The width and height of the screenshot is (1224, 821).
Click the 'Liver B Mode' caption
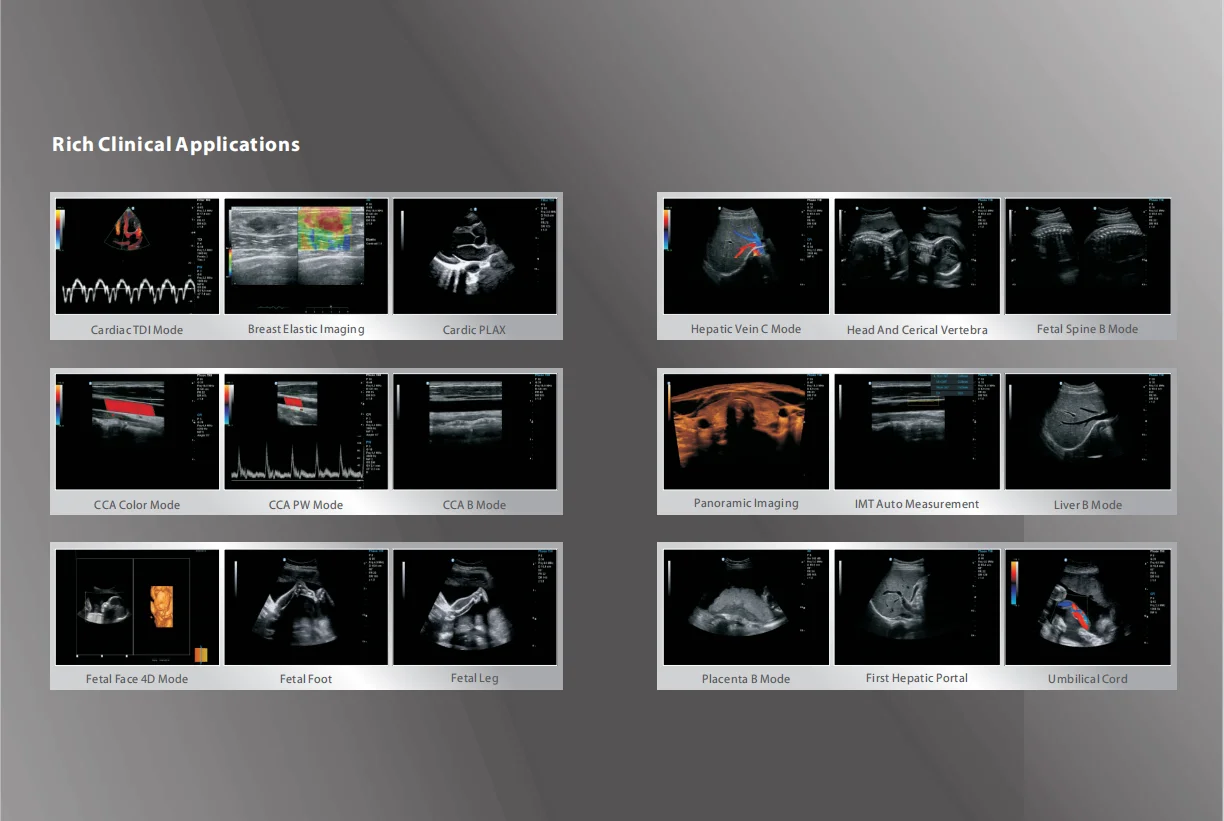[1088, 505]
